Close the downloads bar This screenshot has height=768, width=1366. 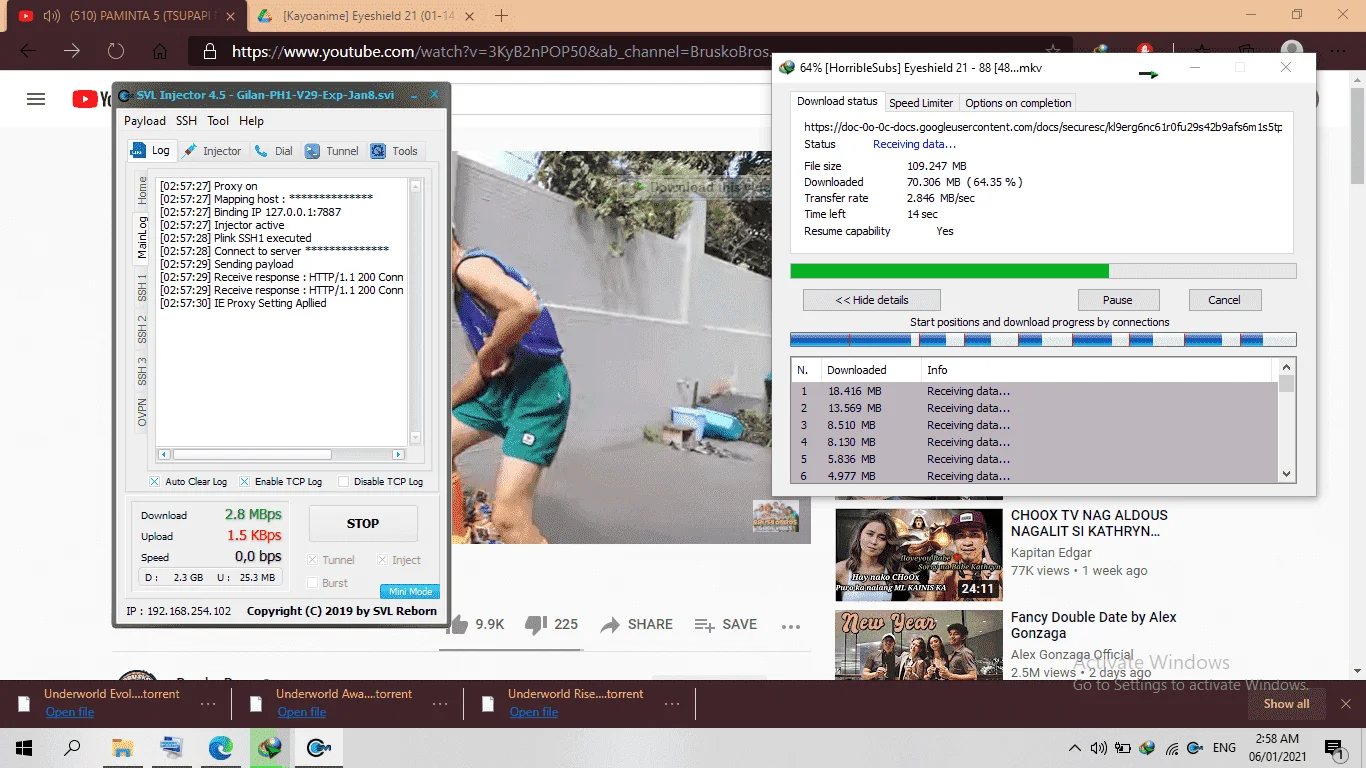1344,703
